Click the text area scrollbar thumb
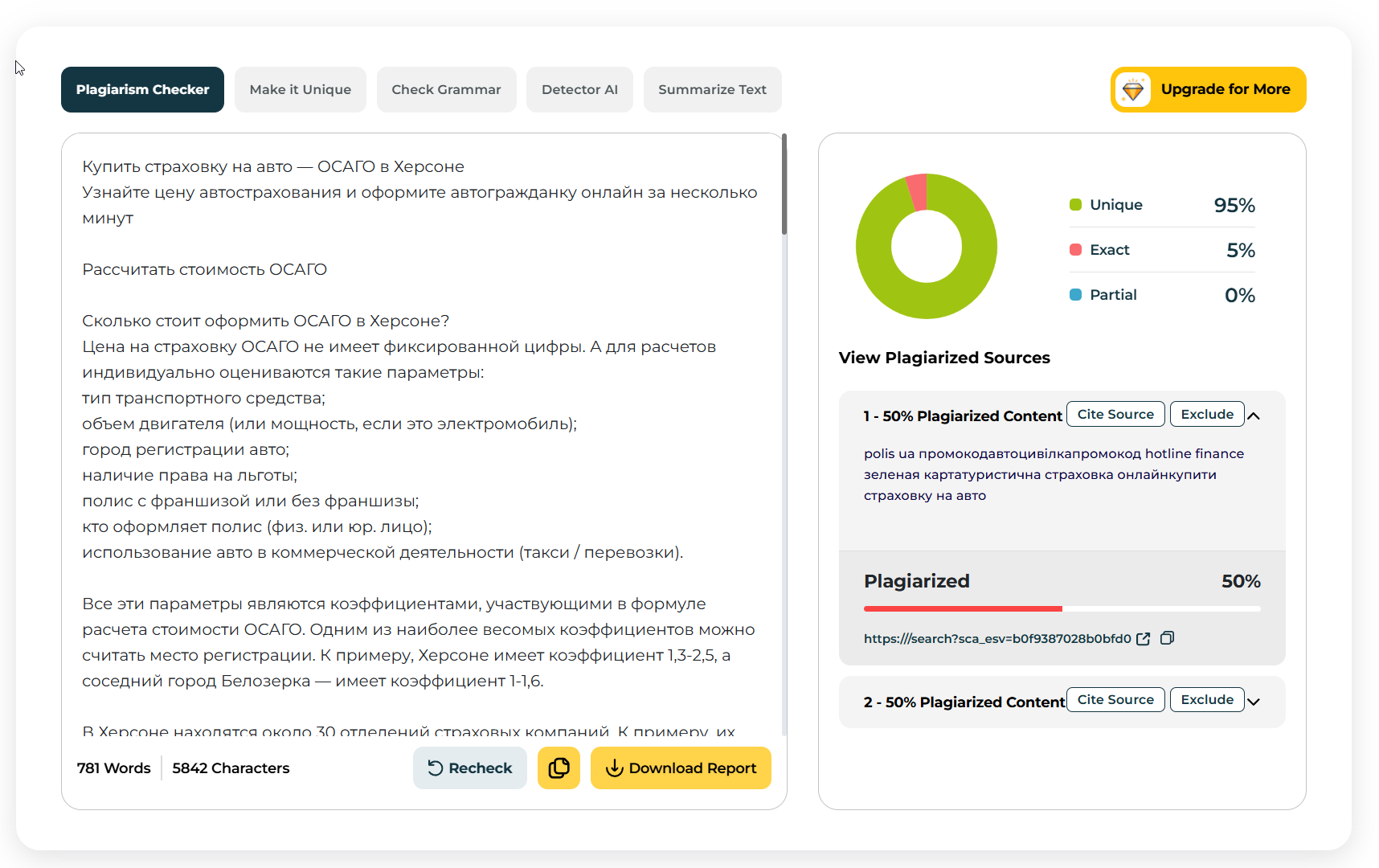Screen dimensions: 1379x868 [784, 185]
